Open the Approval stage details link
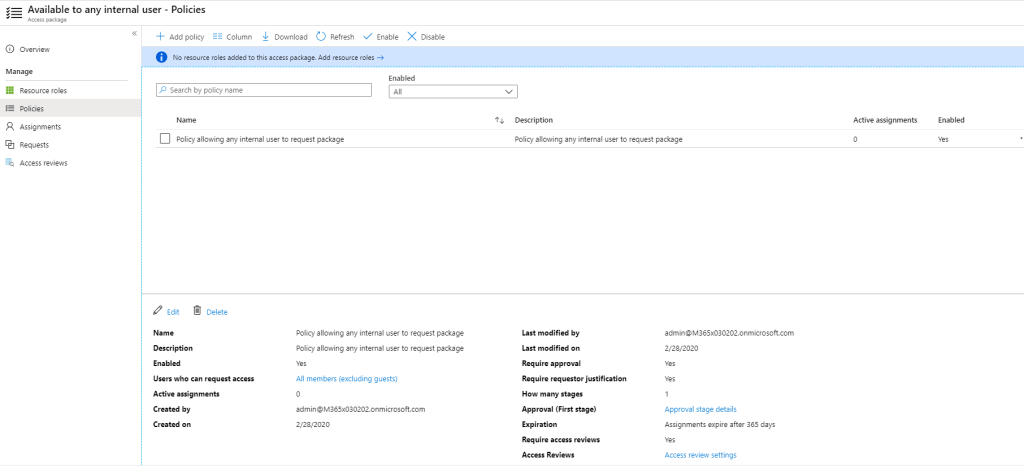The width and height of the screenshot is (1024, 466). (700, 409)
